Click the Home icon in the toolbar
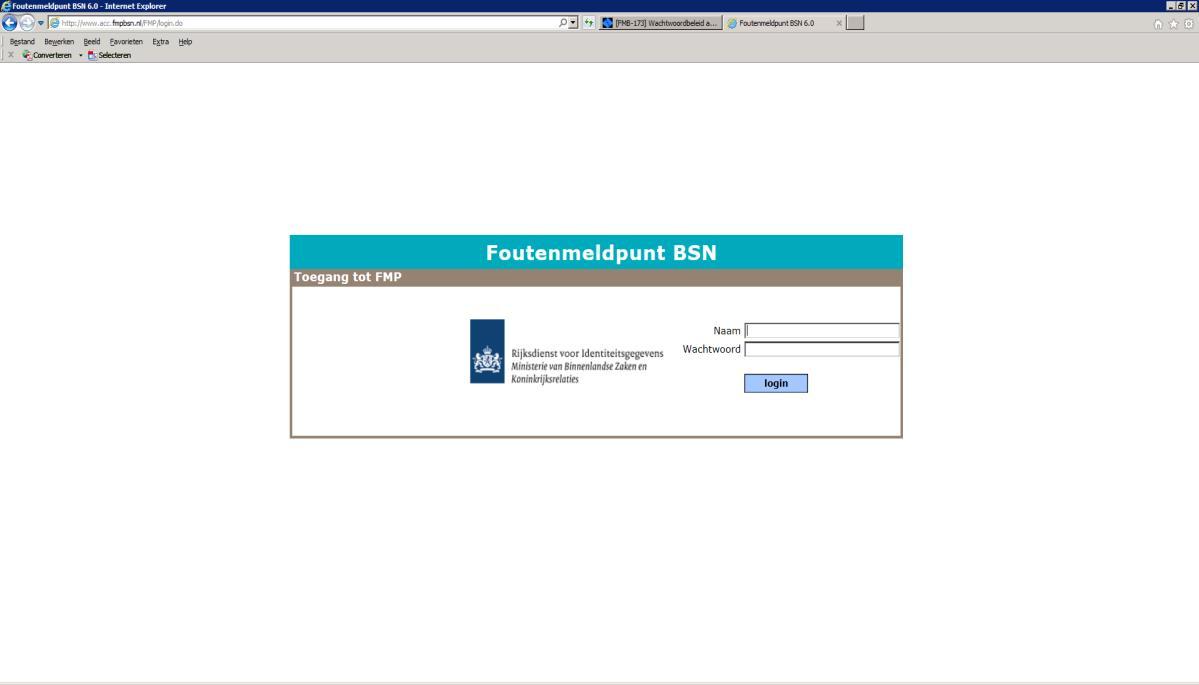The width and height of the screenshot is (1199, 685). pyautogui.click(x=1158, y=24)
